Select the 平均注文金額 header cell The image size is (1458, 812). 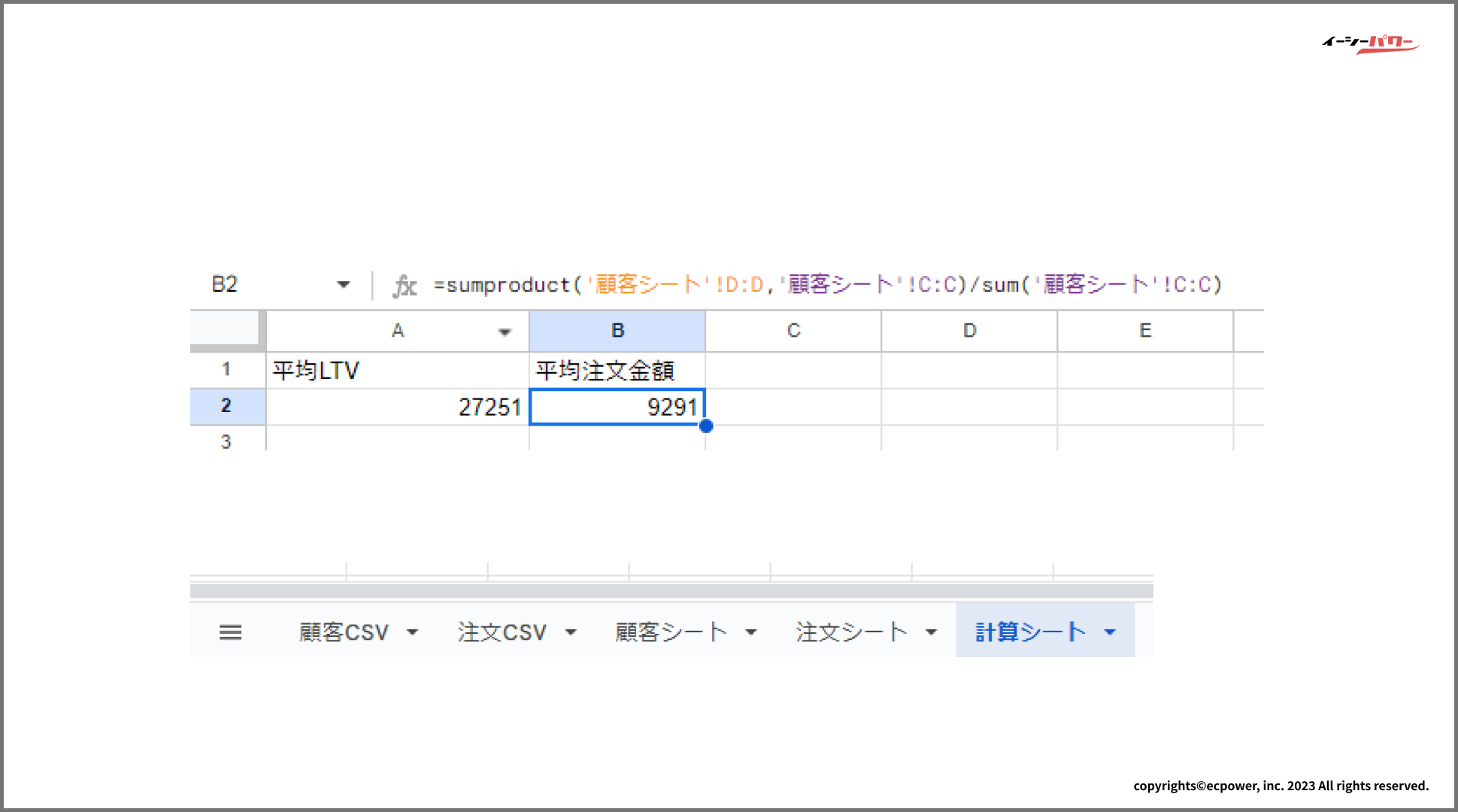[617, 370]
